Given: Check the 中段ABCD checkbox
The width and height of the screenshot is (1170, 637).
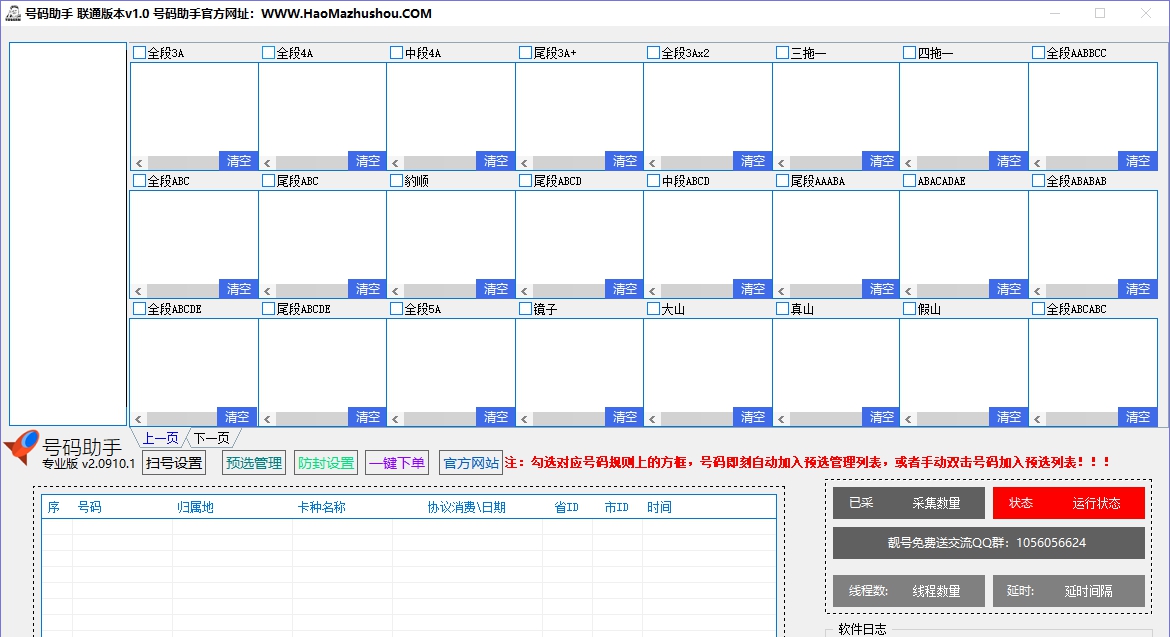Looking at the screenshot, I should [x=654, y=181].
